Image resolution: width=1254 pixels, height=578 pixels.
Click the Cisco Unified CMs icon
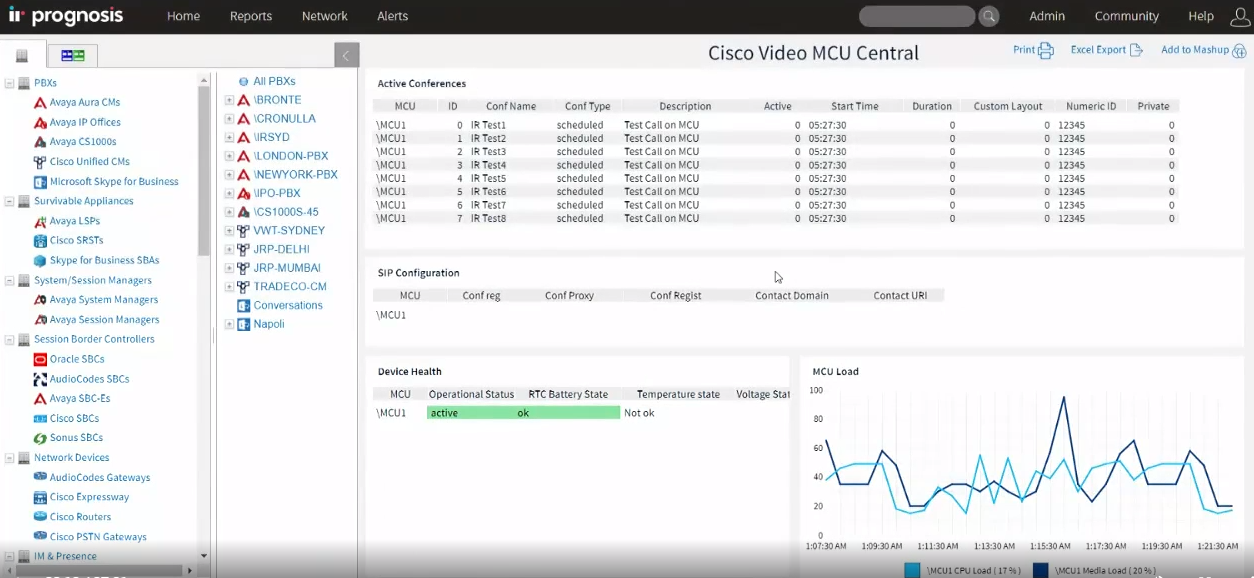[x=40, y=162]
